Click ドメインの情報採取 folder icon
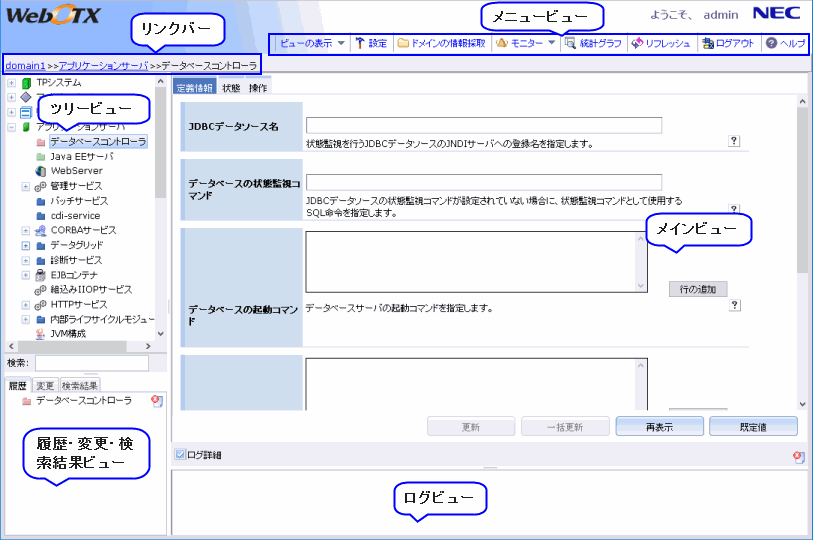Screen dimensions: 813x540 (403, 44)
